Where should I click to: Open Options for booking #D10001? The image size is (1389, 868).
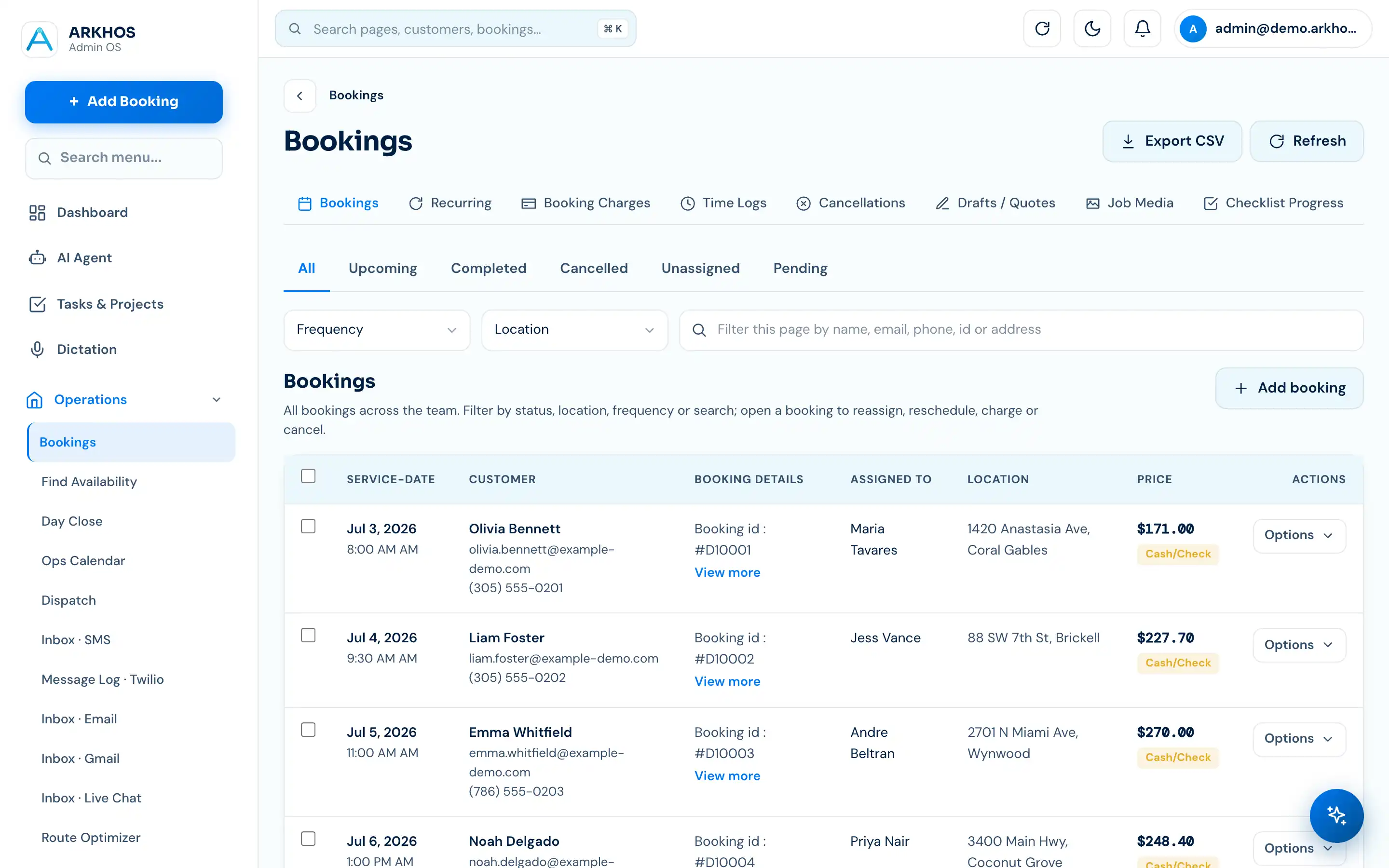[x=1299, y=536]
